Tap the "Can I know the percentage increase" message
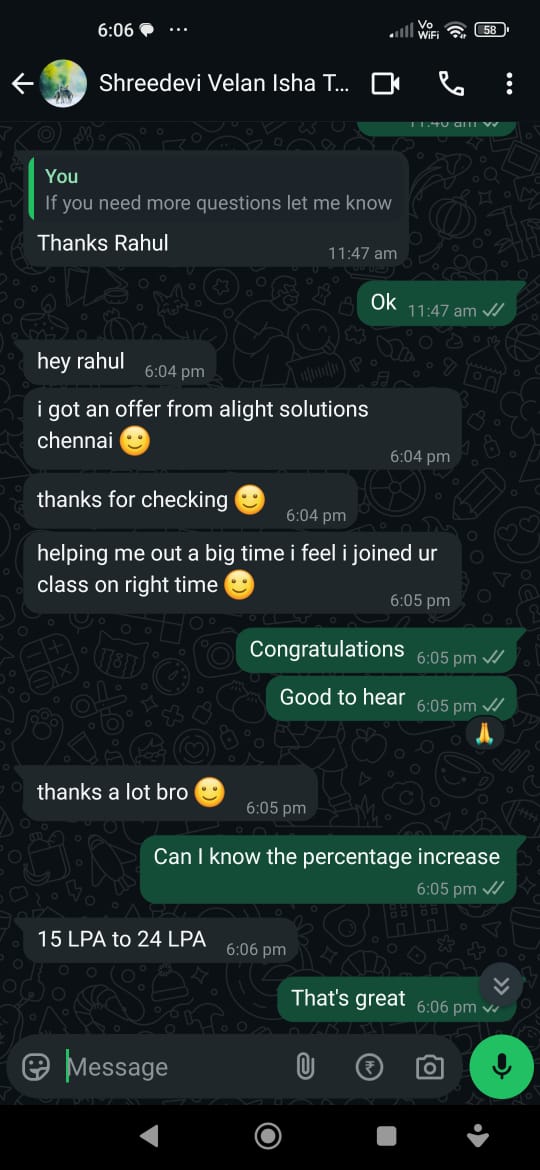 pyautogui.click(x=327, y=869)
